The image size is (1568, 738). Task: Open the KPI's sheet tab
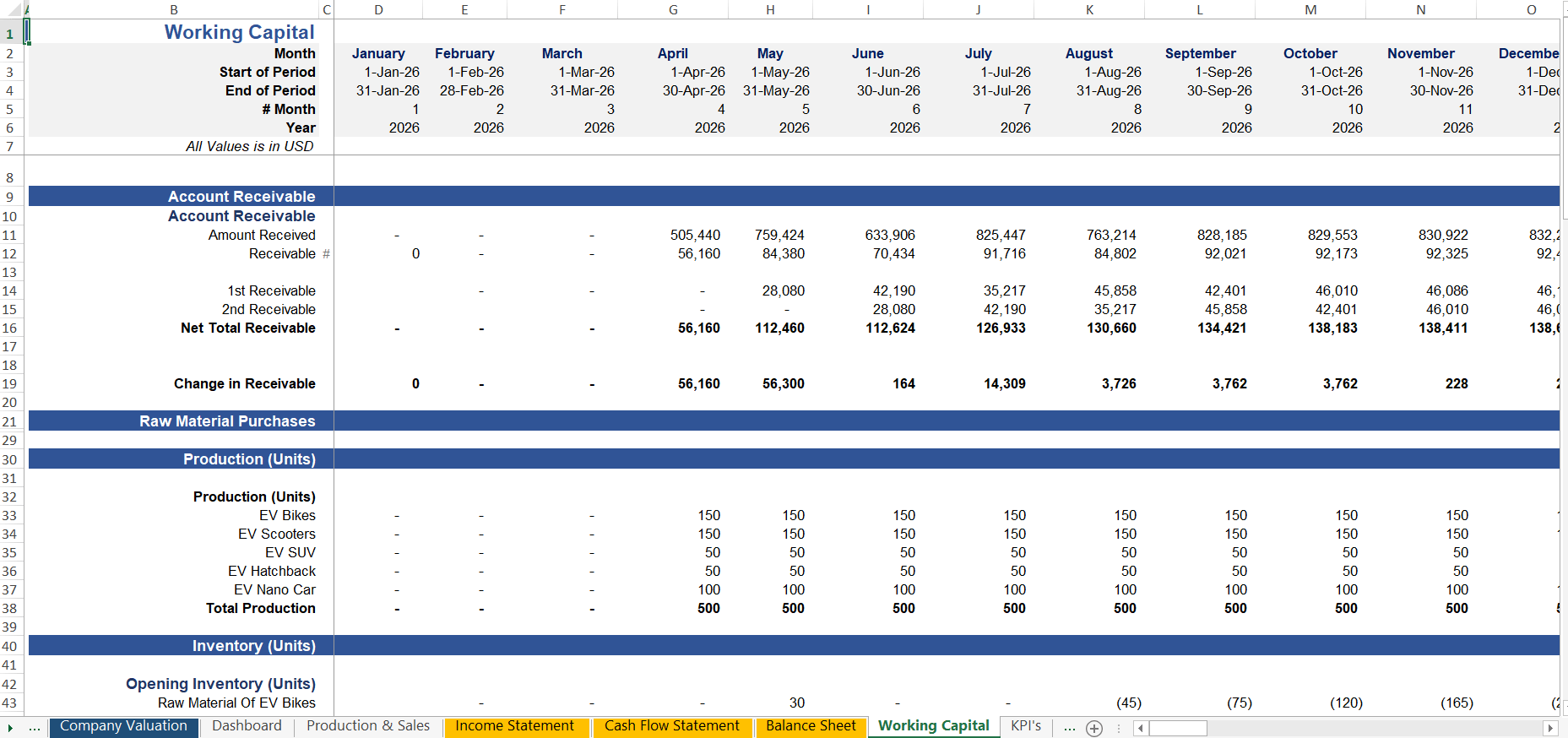(x=1026, y=726)
